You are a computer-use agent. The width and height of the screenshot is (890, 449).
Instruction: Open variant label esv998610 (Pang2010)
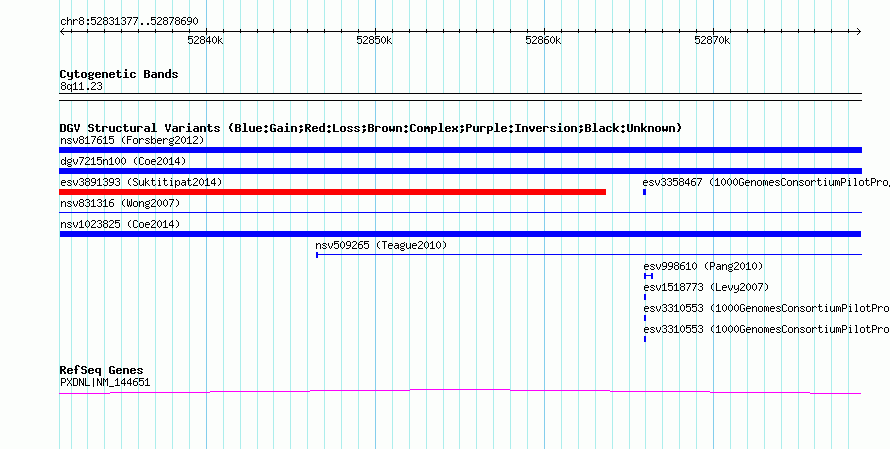pos(703,266)
